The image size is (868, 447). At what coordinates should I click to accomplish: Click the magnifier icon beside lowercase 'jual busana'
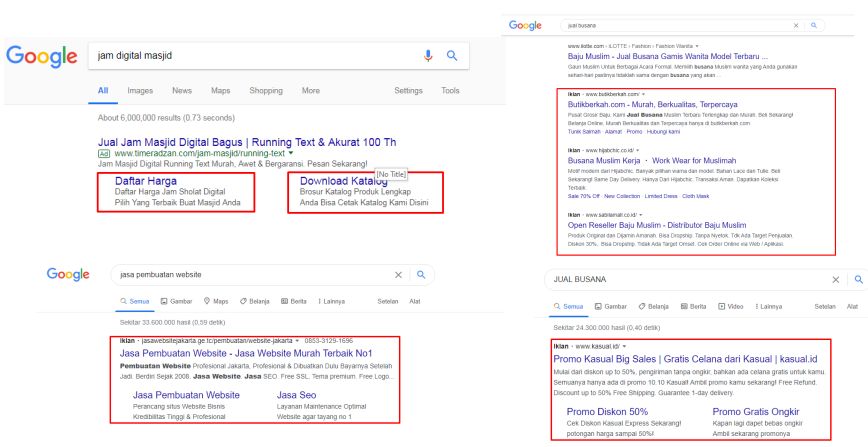(814, 25)
